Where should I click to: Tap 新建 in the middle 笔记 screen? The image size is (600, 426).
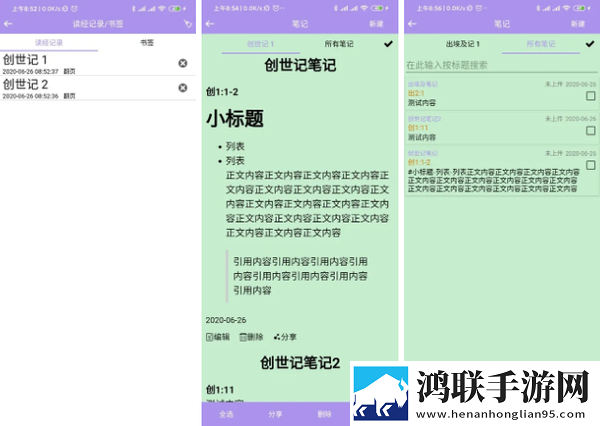[376, 24]
